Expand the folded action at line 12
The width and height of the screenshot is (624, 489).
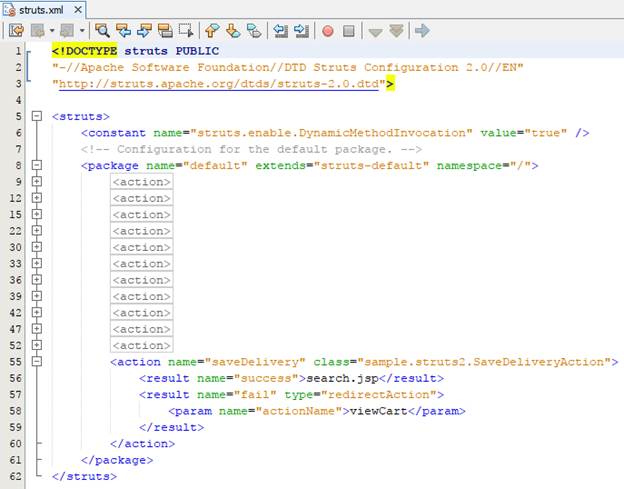(x=37, y=198)
